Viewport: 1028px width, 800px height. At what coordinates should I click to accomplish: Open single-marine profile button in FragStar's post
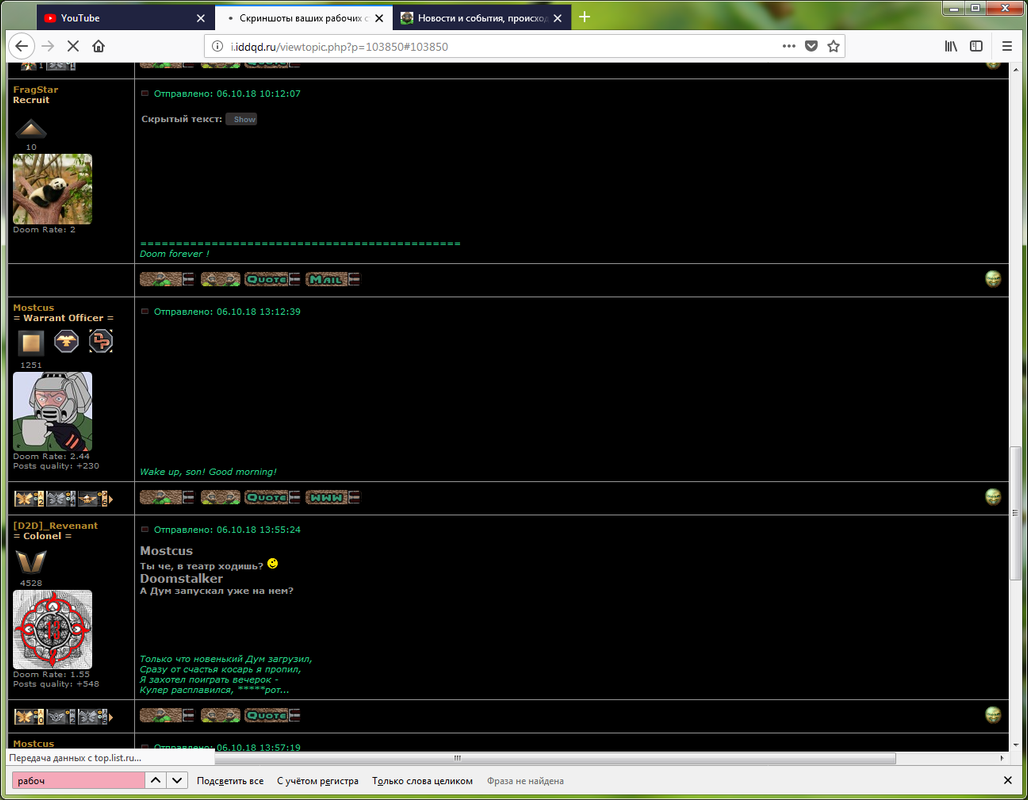pyautogui.click(x=167, y=279)
